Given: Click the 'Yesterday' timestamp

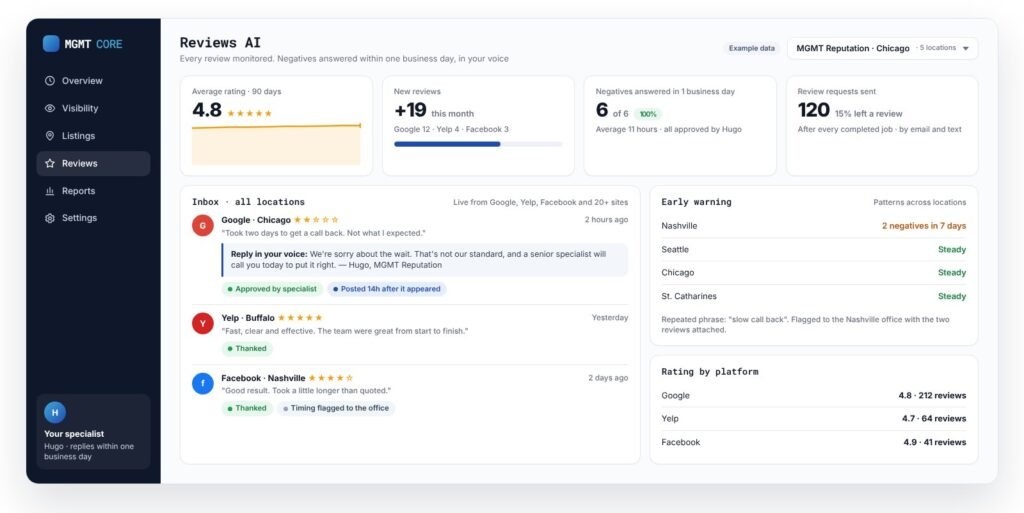Looking at the screenshot, I should pos(610,318).
